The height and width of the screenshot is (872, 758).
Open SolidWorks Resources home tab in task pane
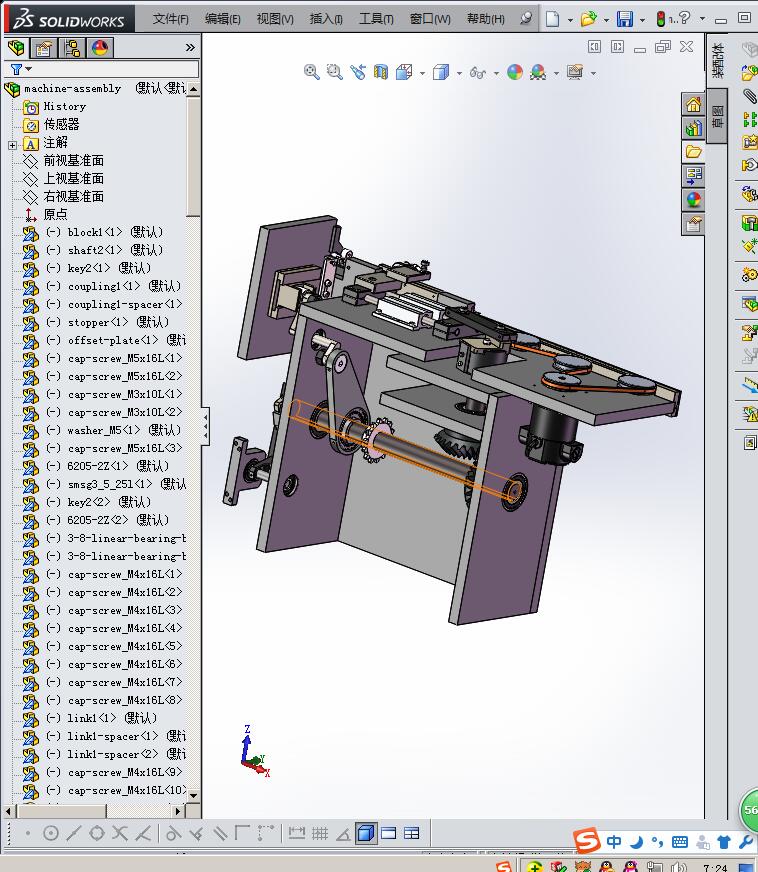pos(693,105)
